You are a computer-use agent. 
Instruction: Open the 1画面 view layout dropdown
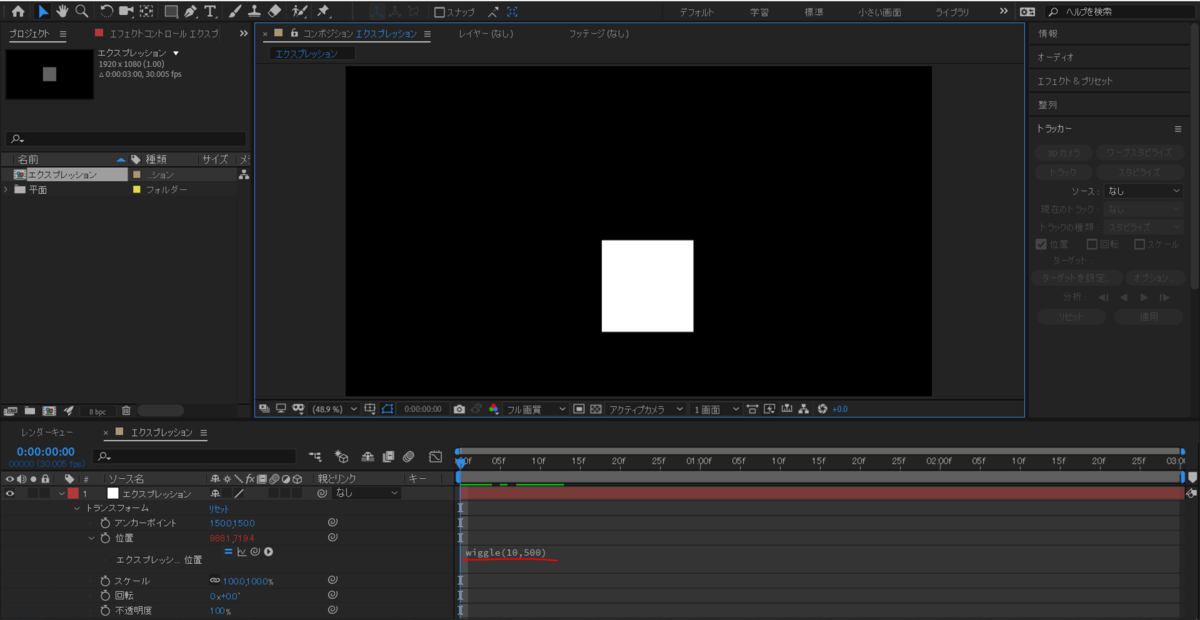[x=716, y=409]
